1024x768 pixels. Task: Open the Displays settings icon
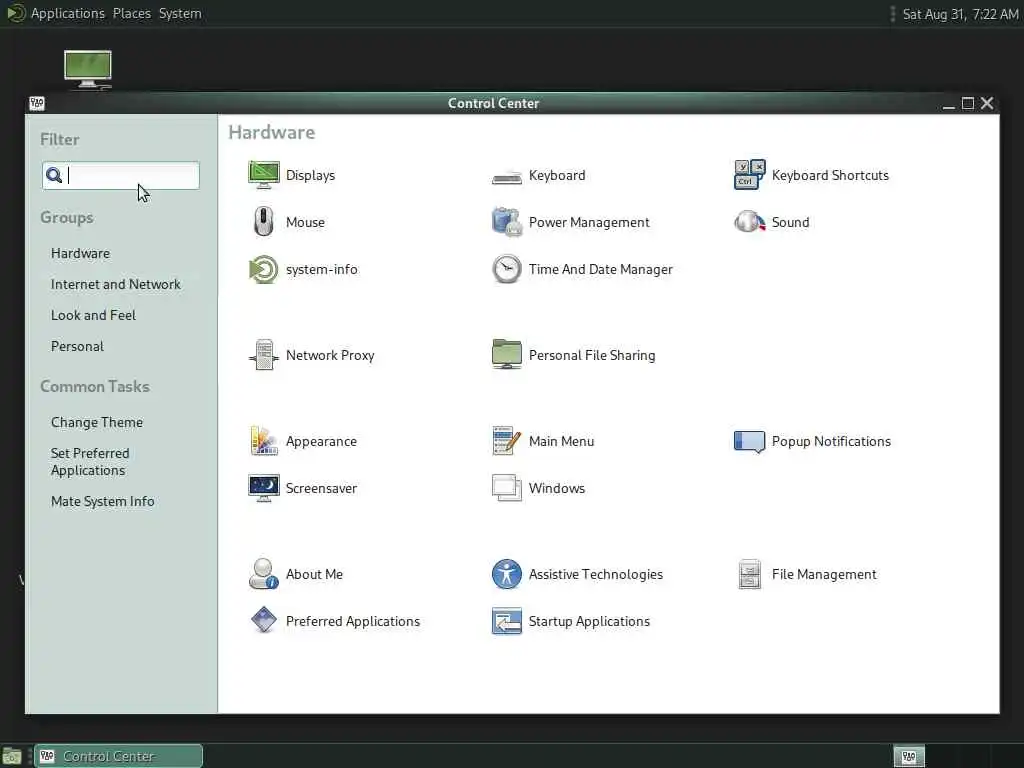click(264, 175)
